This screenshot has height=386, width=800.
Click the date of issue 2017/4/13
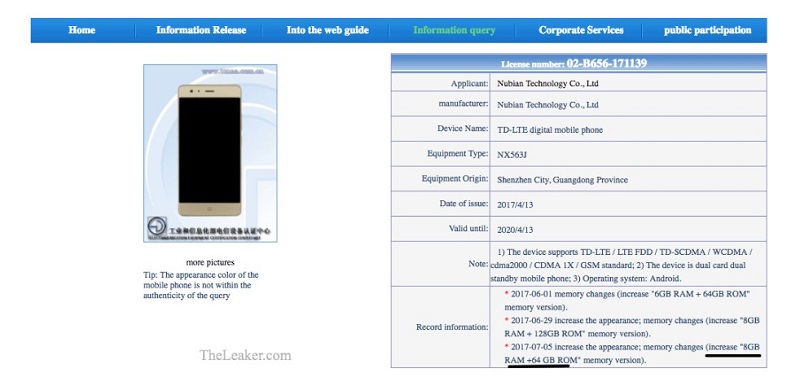(x=515, y=204)
